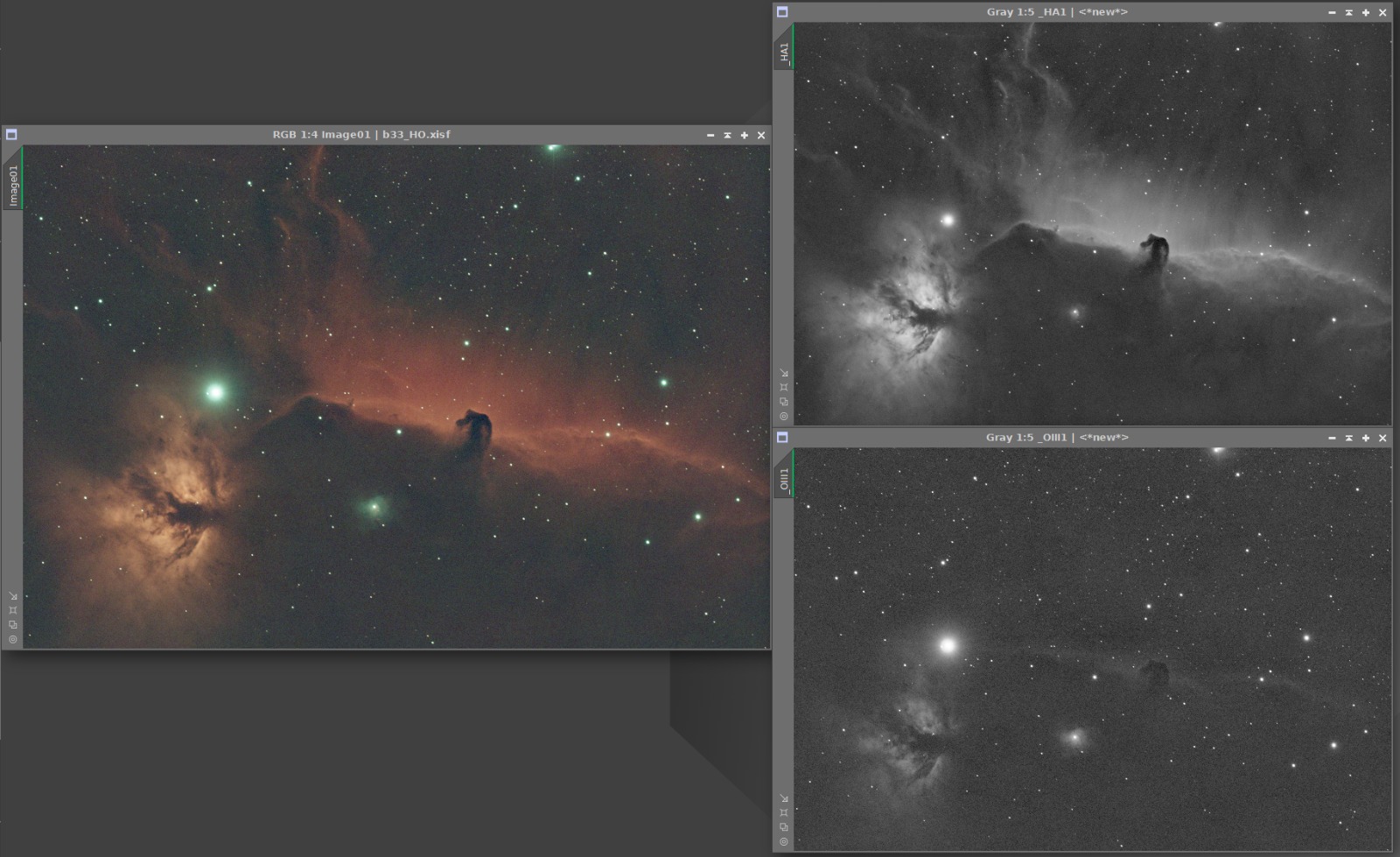The image size is (1400, 857).
Task: Click the concentric circle icon in Image01's side panel
Action: pyautogui.click(x=12, y=639)
